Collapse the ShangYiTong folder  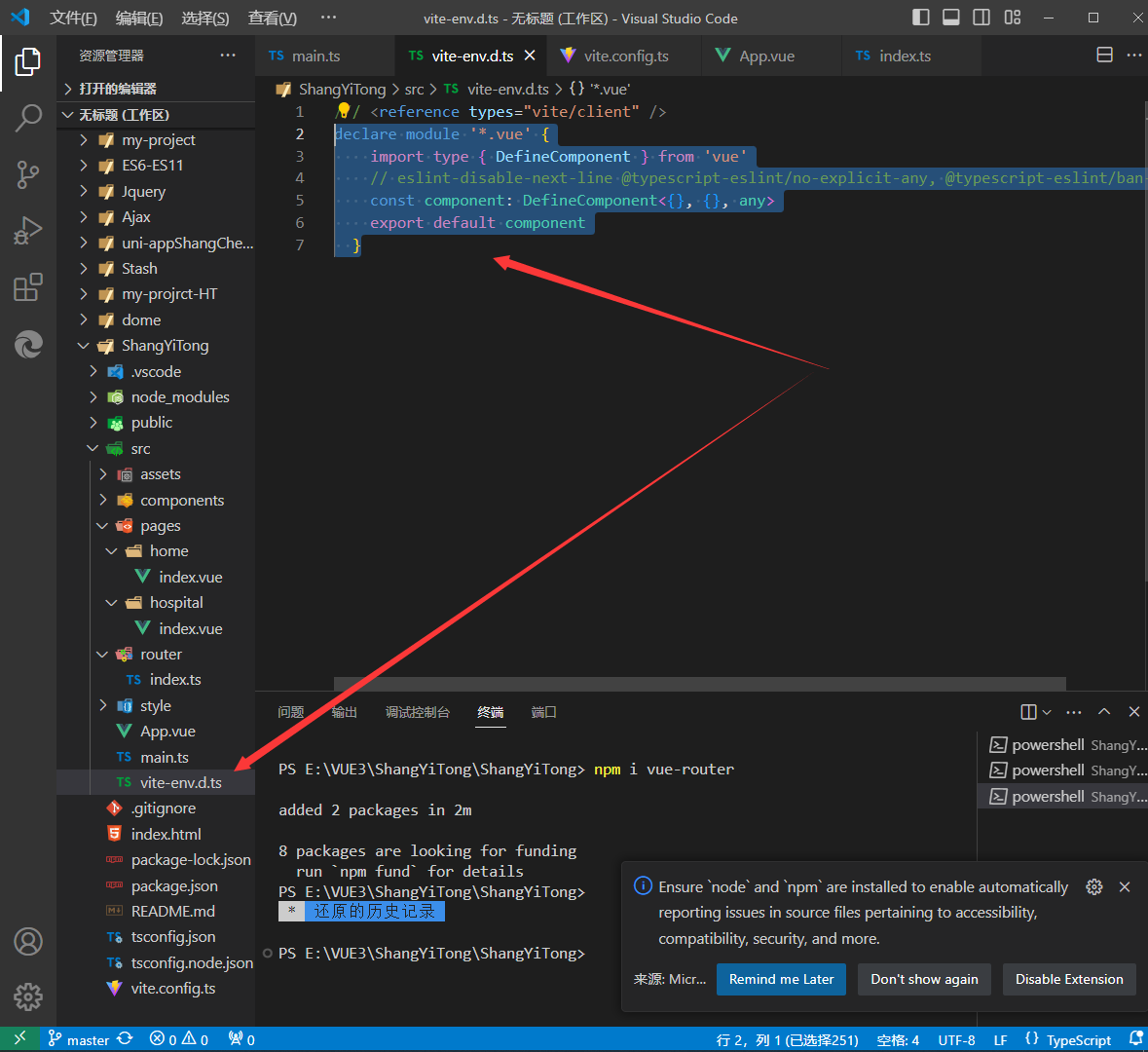165,346
